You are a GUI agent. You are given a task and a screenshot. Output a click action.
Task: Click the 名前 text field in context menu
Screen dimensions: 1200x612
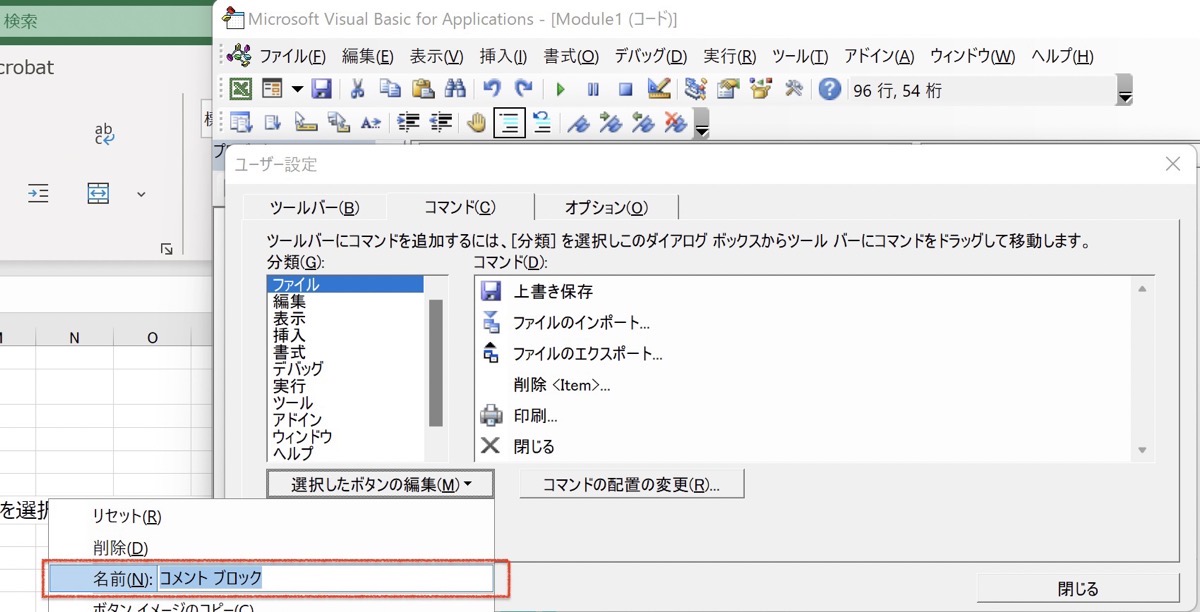coord(325,578)
